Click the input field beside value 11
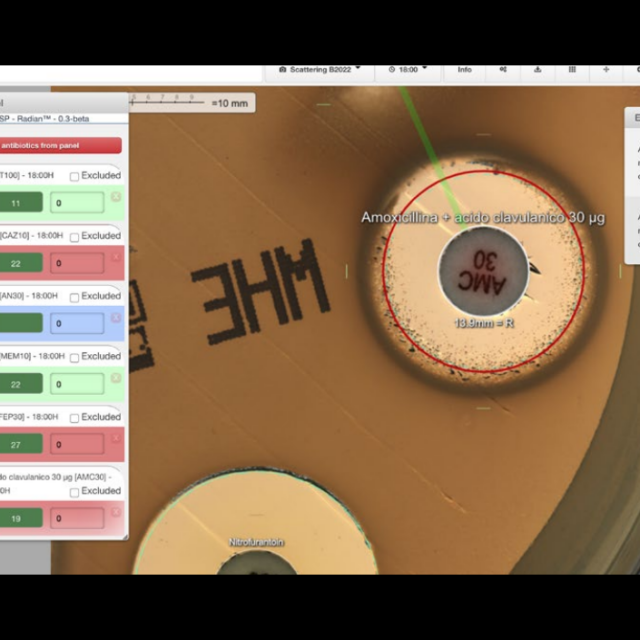 [77, 202]
